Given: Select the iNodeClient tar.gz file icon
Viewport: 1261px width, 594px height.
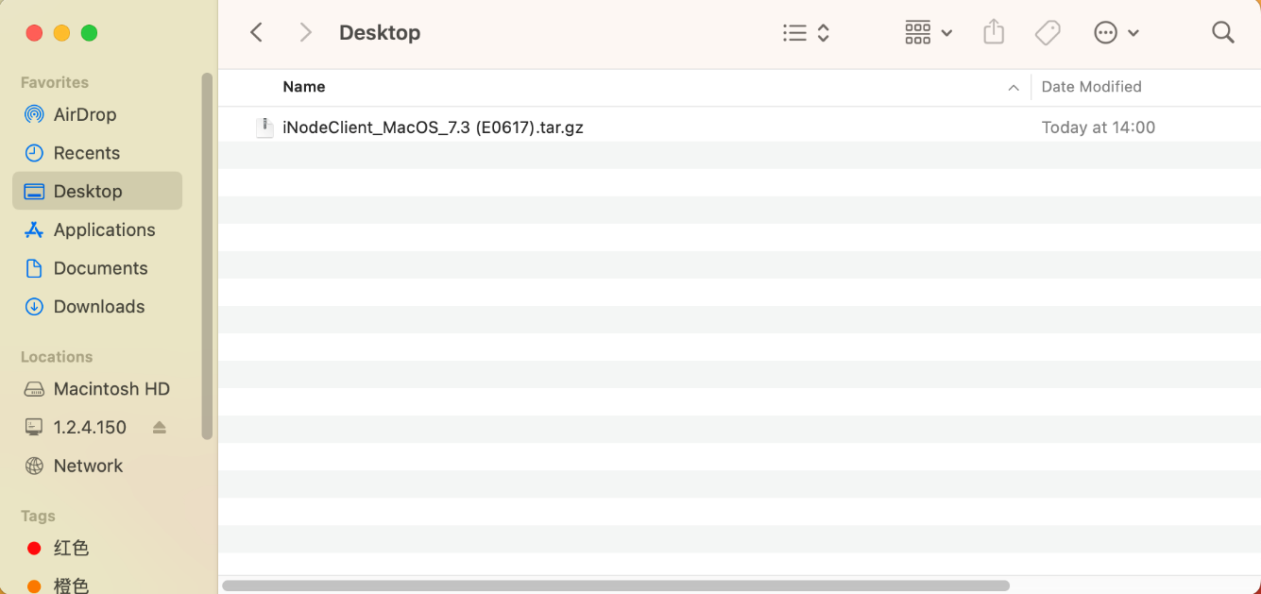Looking at the screenshot, I should coord(265,127).
